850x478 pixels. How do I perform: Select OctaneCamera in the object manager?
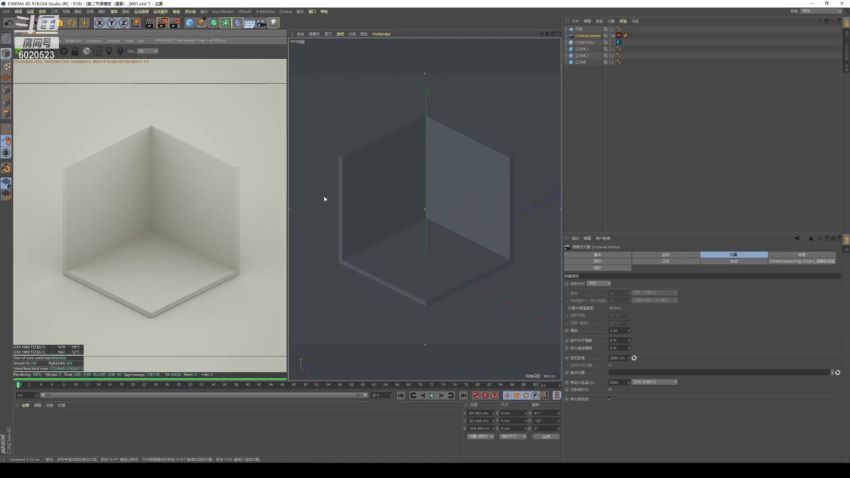586,35
